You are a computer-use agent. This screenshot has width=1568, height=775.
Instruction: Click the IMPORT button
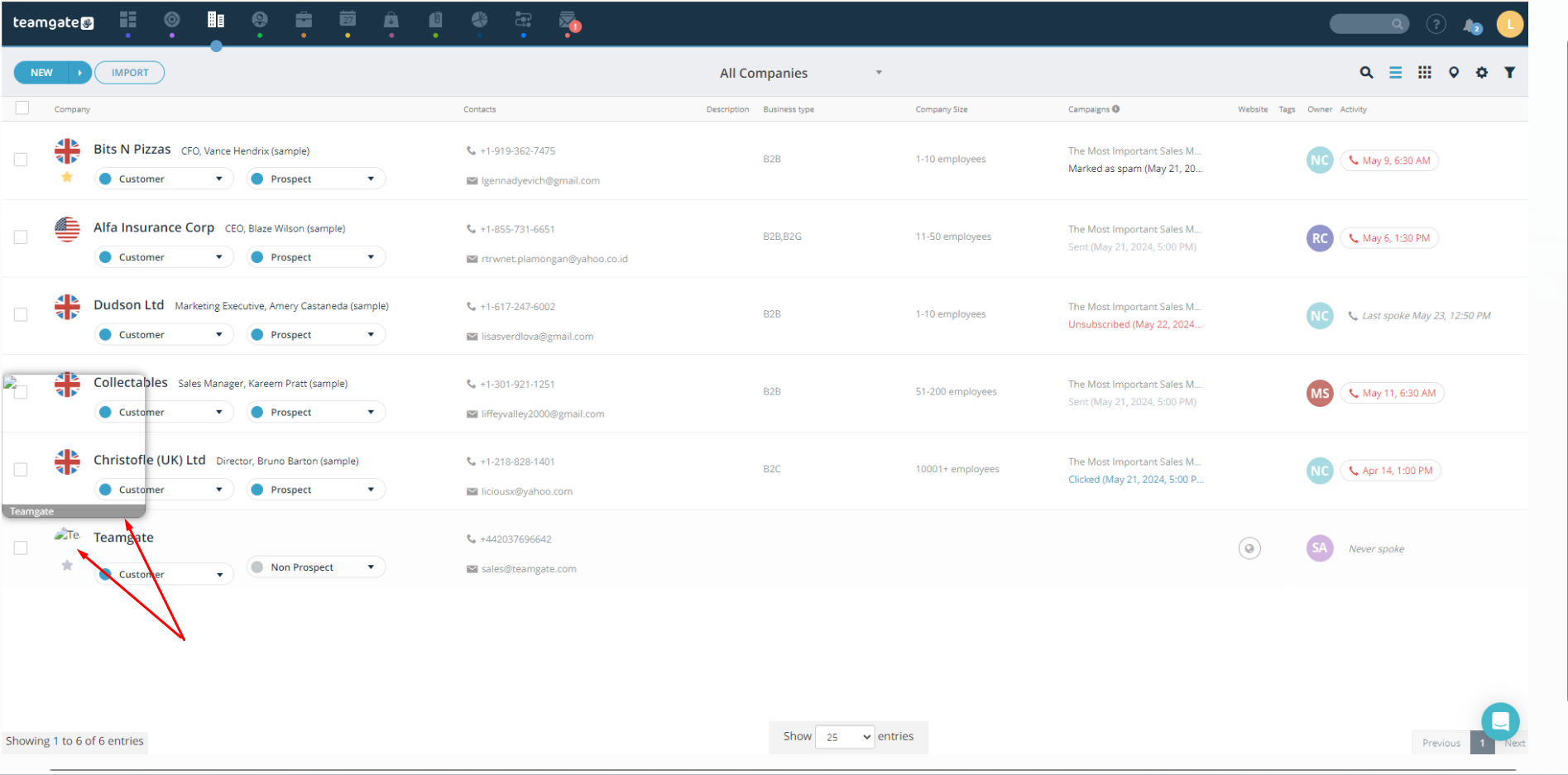[130, 73]
